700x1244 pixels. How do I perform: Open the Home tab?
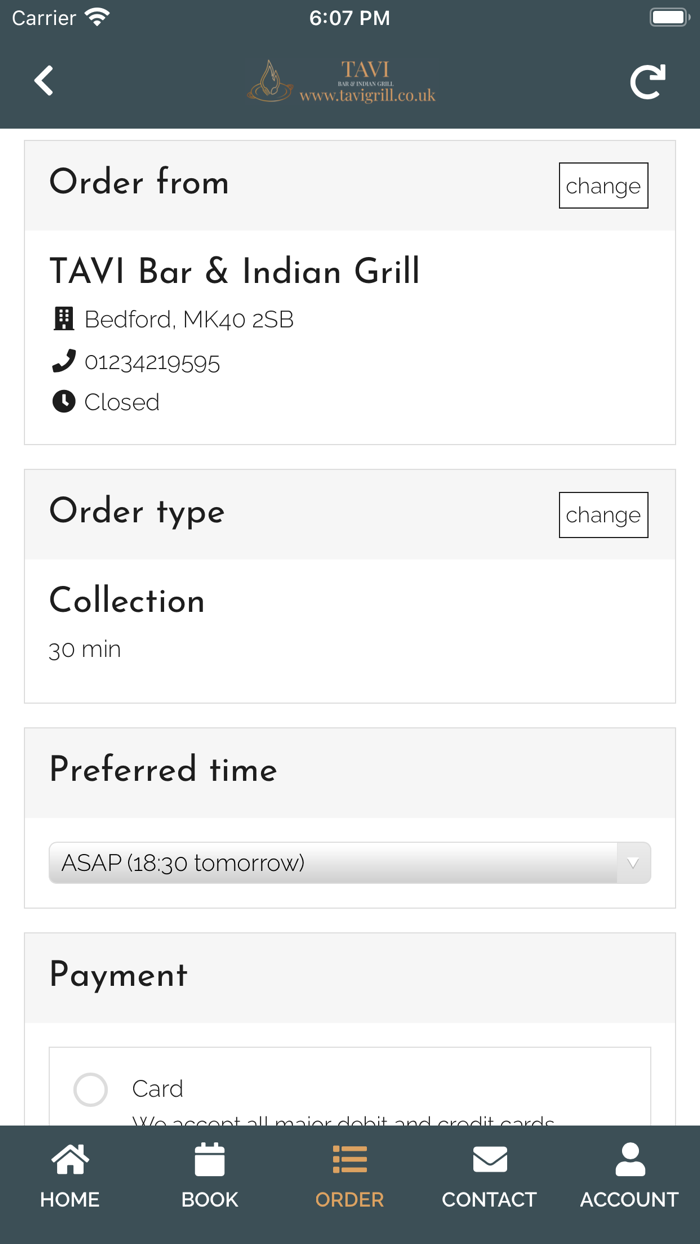(x=70, y=1177)
